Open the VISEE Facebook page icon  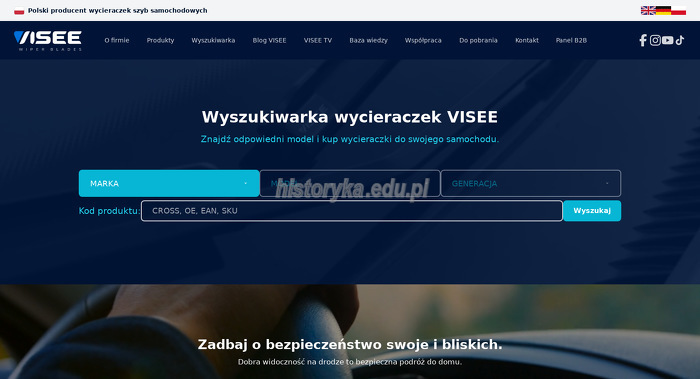[x=642, y=40]
